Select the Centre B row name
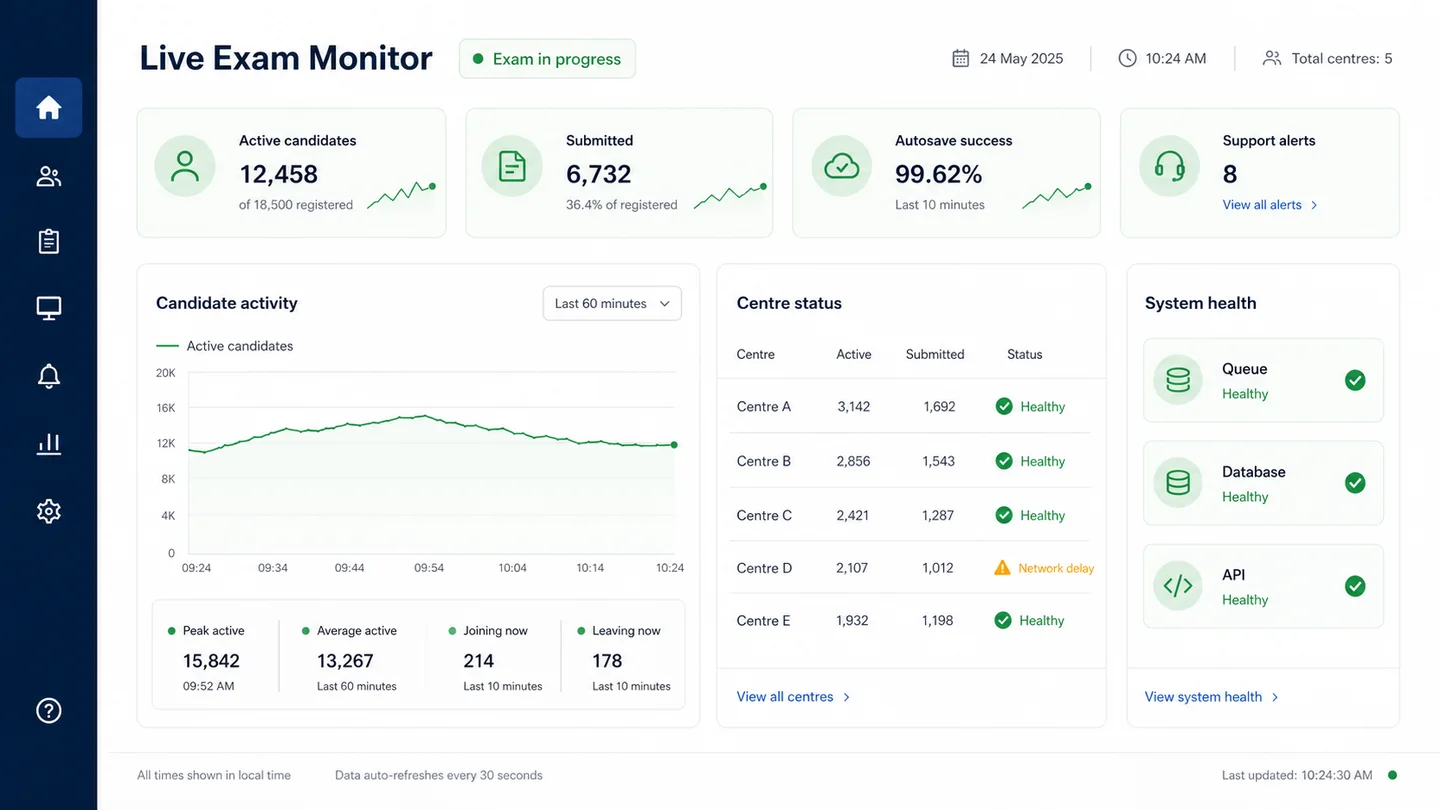The image size is (1440, 810). [x=764, y=461]
